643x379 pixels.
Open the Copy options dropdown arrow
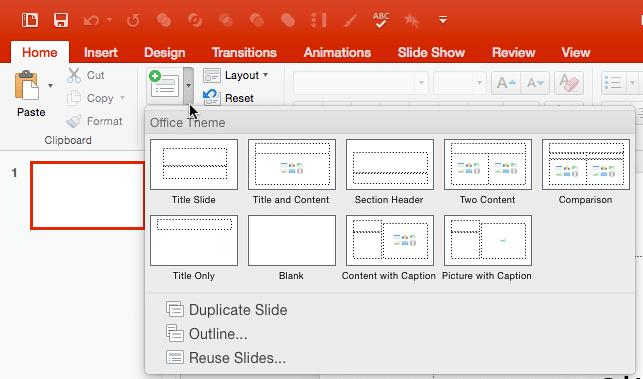point(122,98)
